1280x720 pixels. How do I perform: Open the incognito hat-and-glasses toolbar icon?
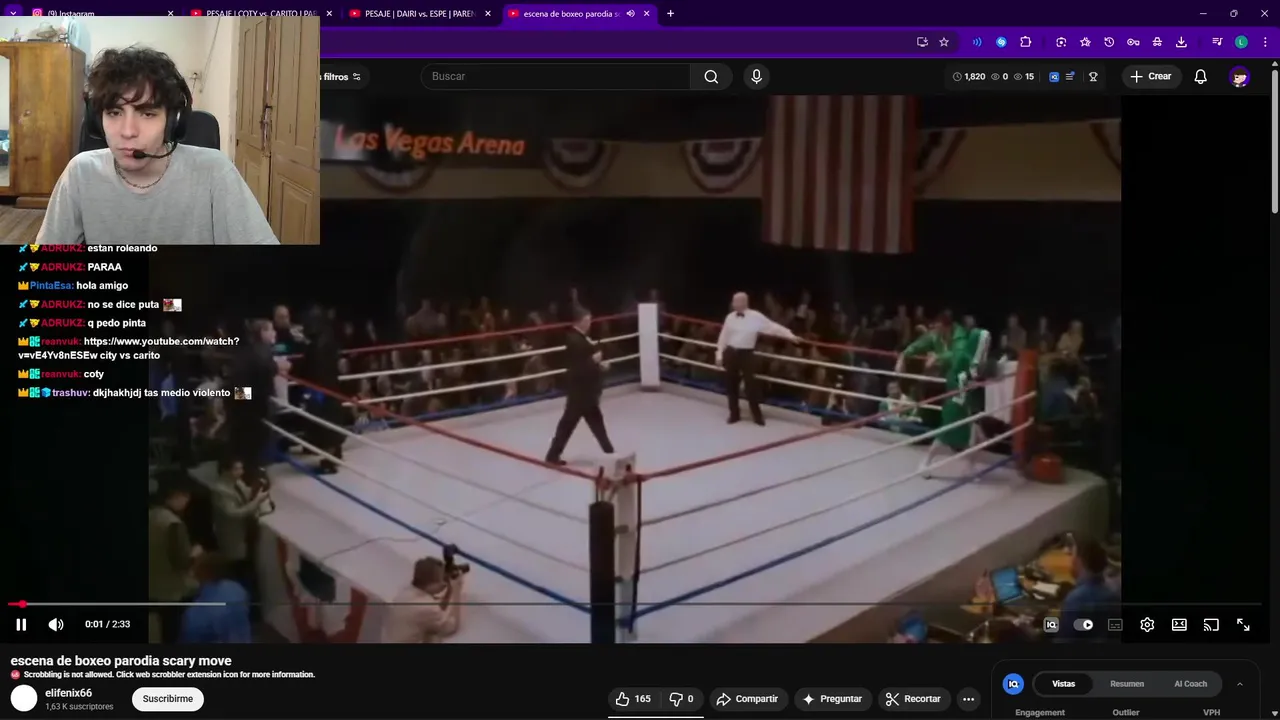point(1157,42)
